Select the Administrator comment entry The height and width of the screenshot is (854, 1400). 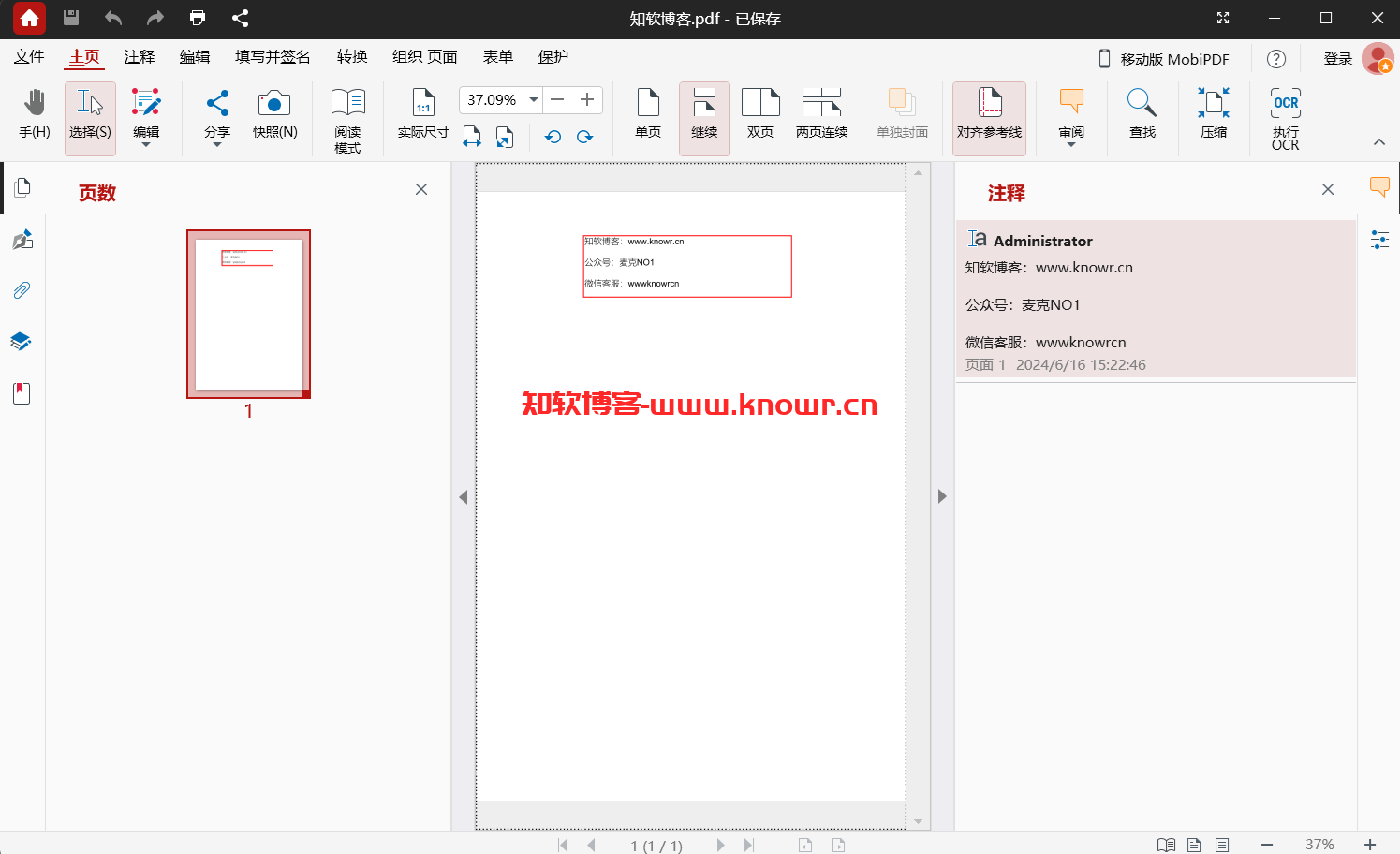(x=1156, y=300)
